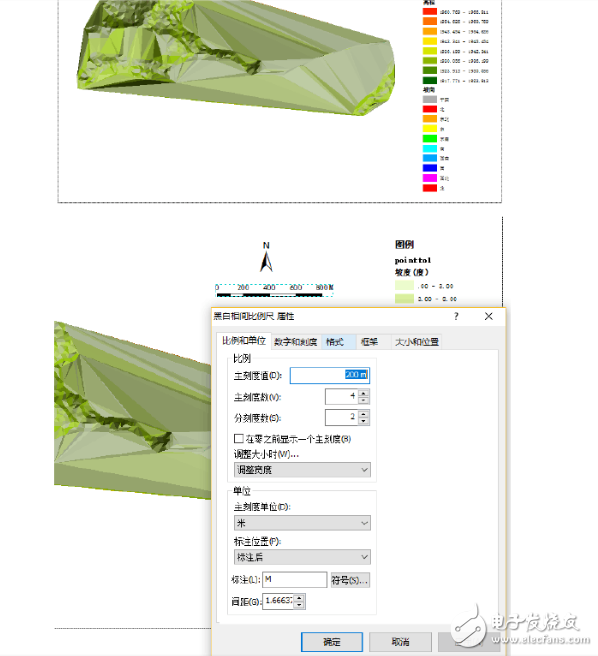Increase the 间距 spinner value
Viewport: 598px width, 656px height.
[x=299, y=598]
